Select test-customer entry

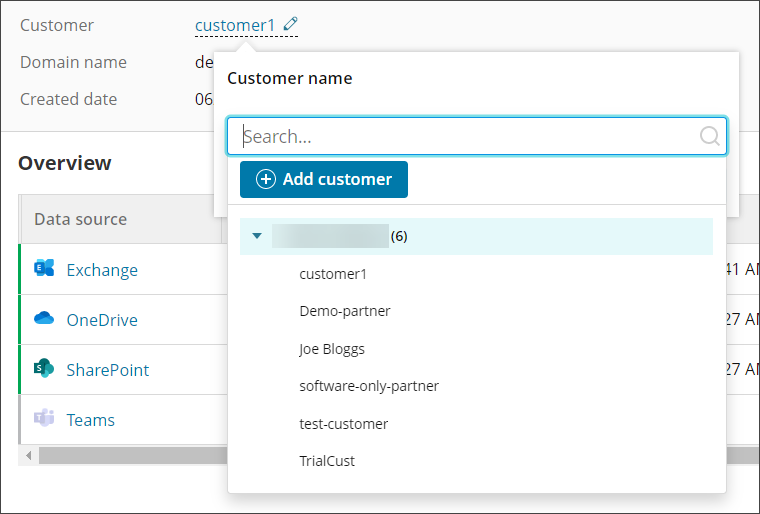click(x=343, y=424)
